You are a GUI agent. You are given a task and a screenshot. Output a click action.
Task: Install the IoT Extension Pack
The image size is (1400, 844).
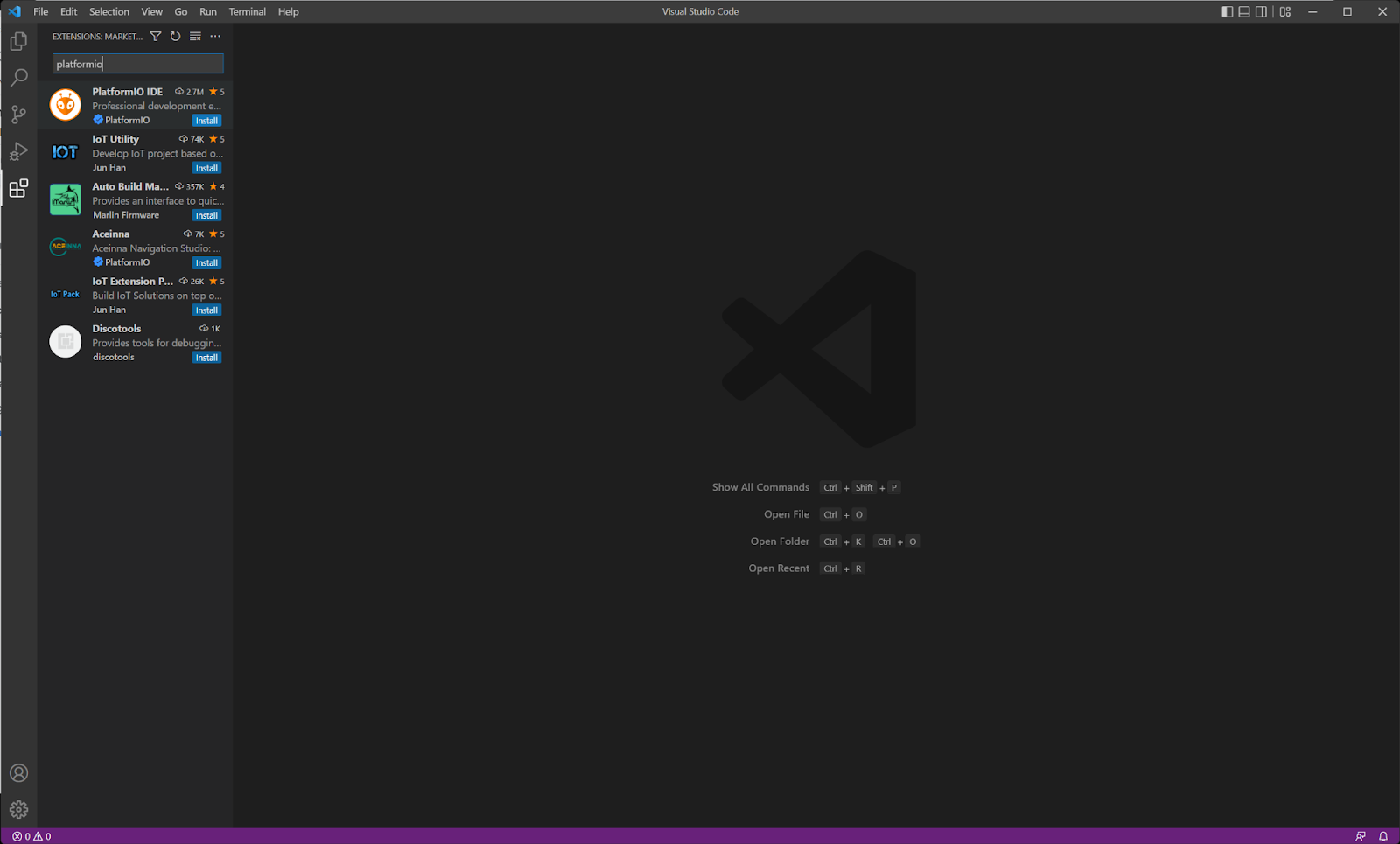coord(206,310)
